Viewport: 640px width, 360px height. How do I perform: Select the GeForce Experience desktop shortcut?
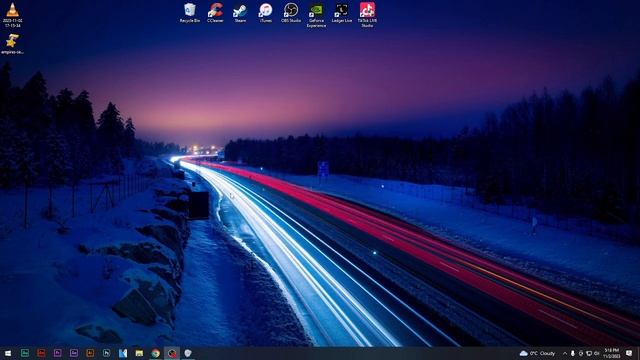pyautogui.click(x=316, y=16)
